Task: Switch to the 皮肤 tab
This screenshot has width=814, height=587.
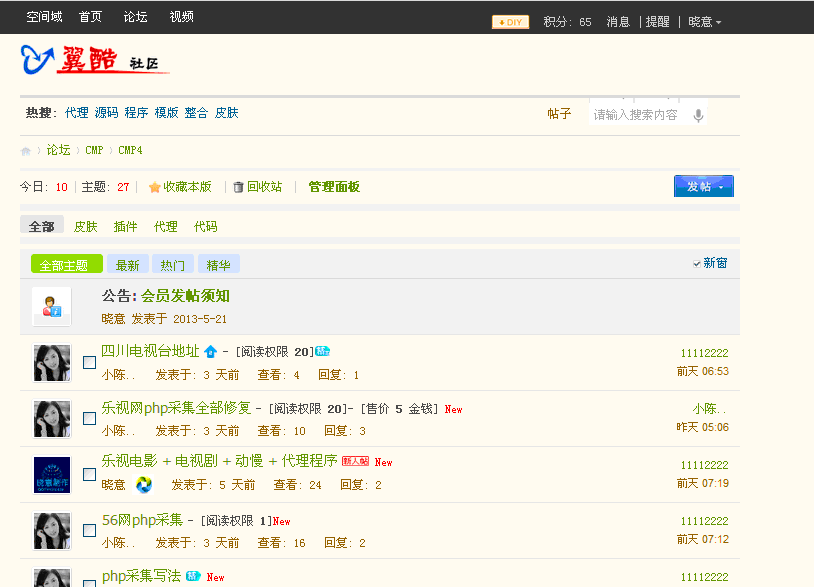Action: [85, 226]
